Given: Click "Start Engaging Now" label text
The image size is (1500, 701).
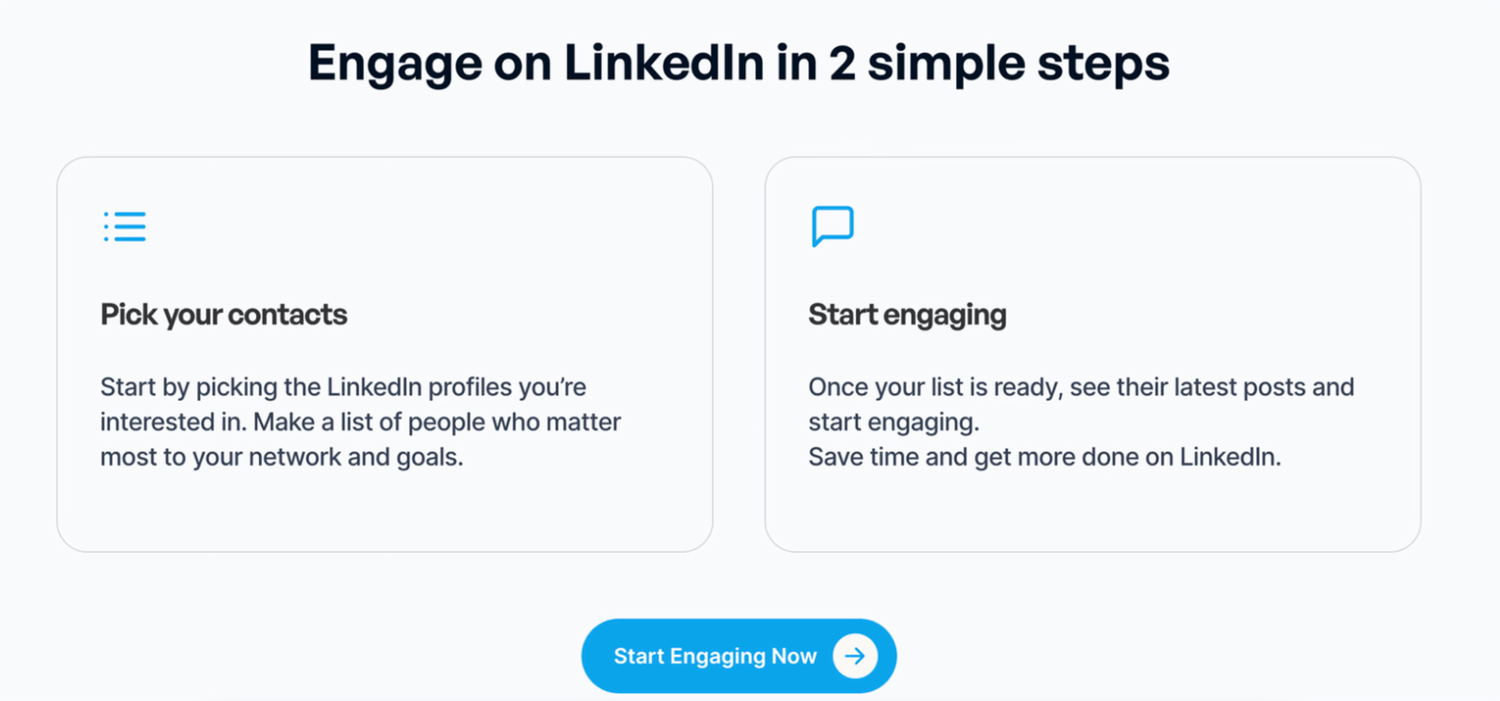Looking at the screenshot, I should [715, 656].
